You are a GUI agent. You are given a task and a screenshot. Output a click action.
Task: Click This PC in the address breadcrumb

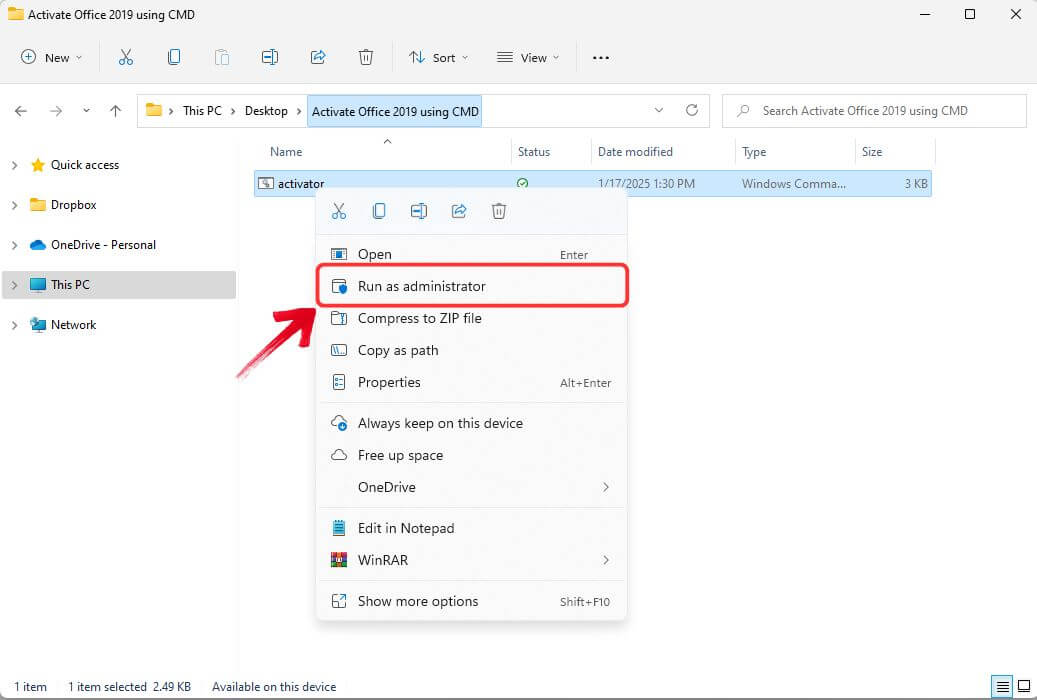click(x=202, y=110)
